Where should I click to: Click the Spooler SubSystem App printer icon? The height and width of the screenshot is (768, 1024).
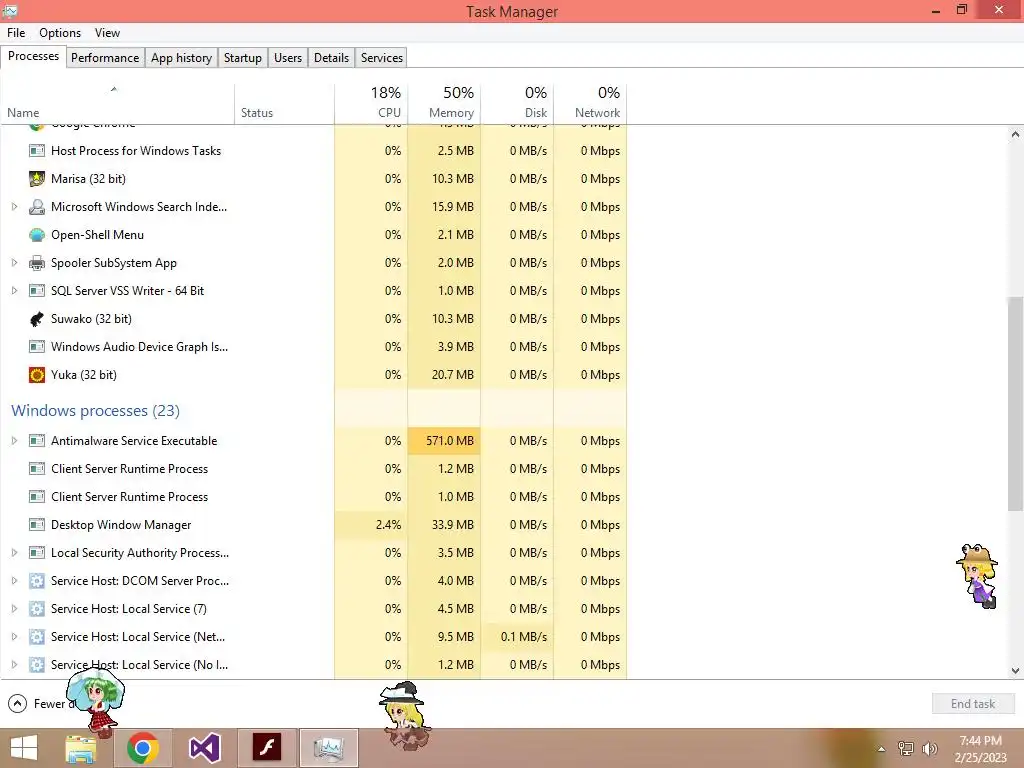(x=37, y=263)
